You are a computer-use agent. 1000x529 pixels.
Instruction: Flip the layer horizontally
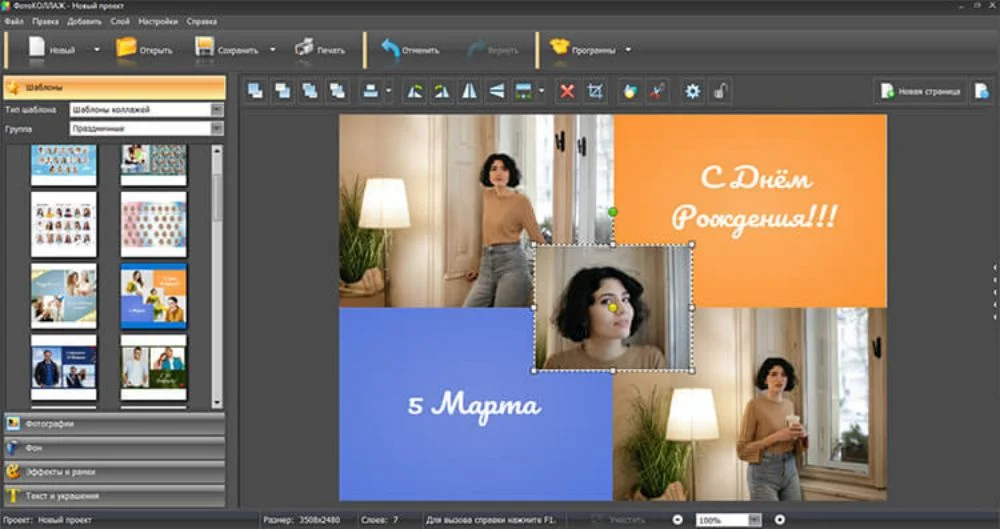coord(469,92)
